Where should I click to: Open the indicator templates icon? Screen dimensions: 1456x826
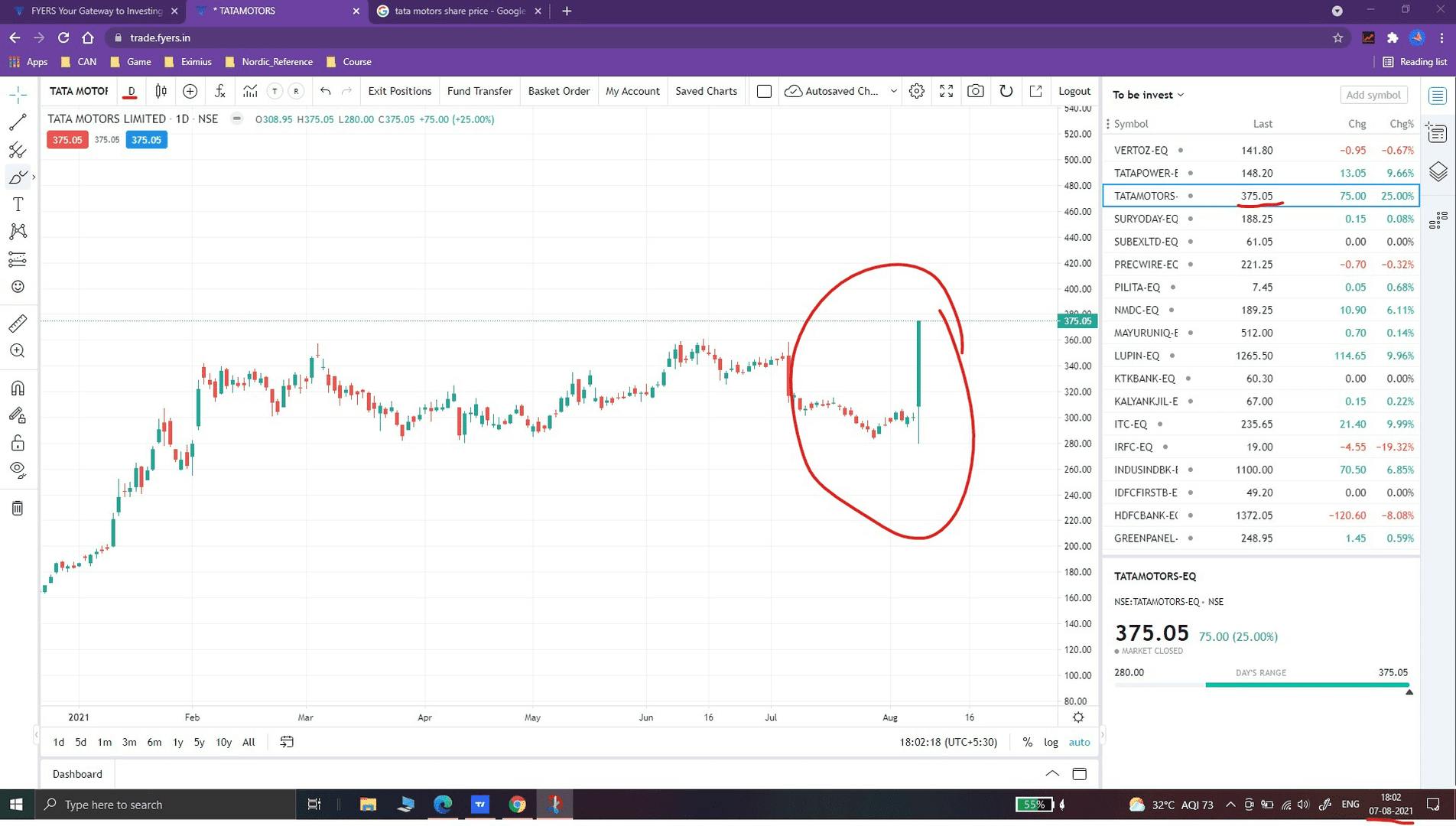[x=250, y=91]
